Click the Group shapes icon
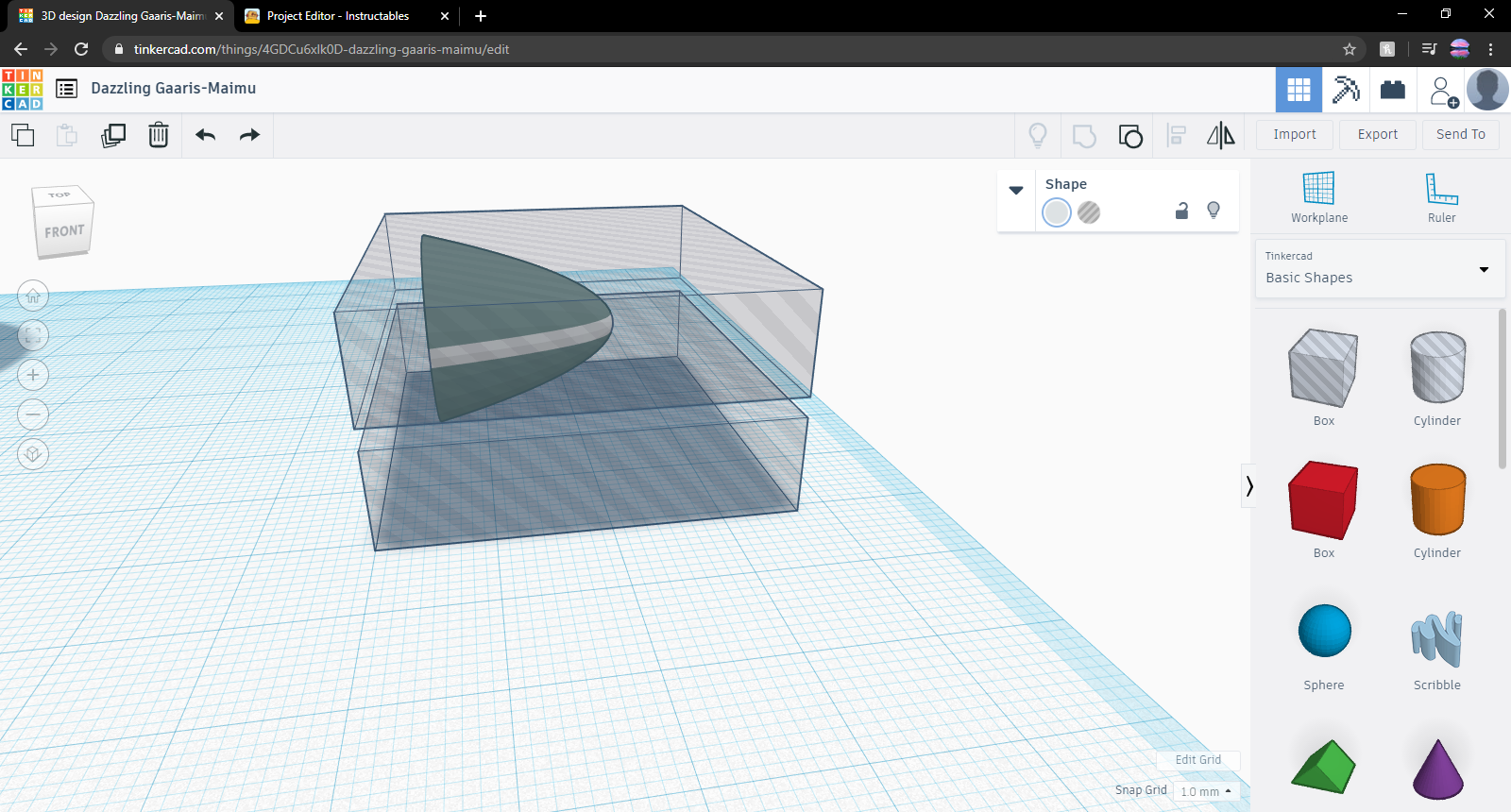Screen dimensions: 1511x812 (1084, 136)
